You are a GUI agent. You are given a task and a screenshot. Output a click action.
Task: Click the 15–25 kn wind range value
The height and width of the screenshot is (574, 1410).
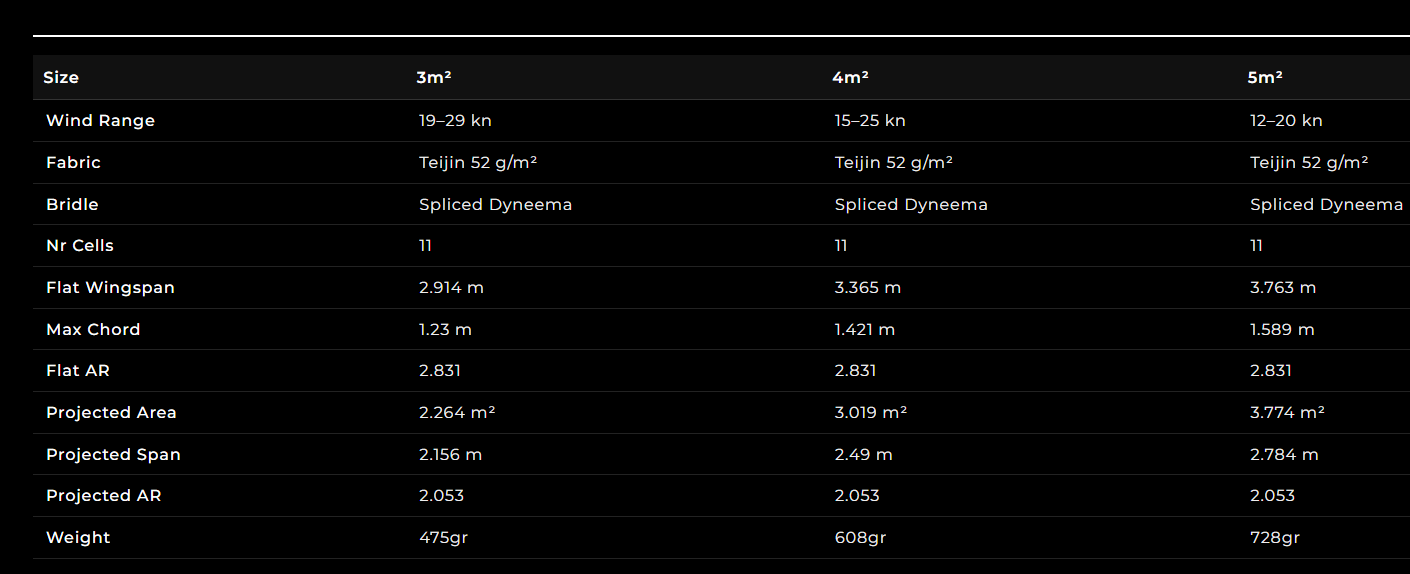pos(870,121)
